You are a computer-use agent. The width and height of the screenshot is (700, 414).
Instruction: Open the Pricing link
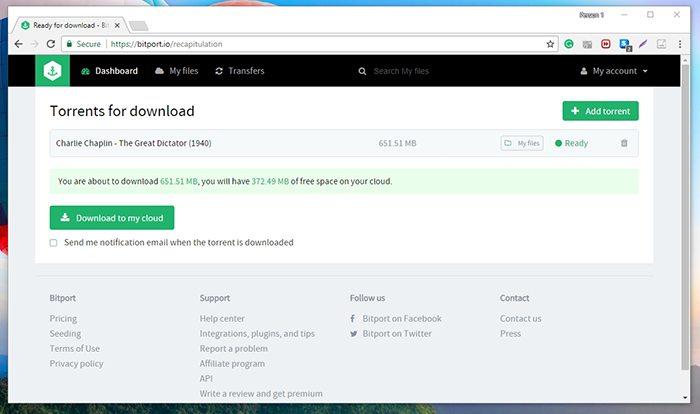63,318
